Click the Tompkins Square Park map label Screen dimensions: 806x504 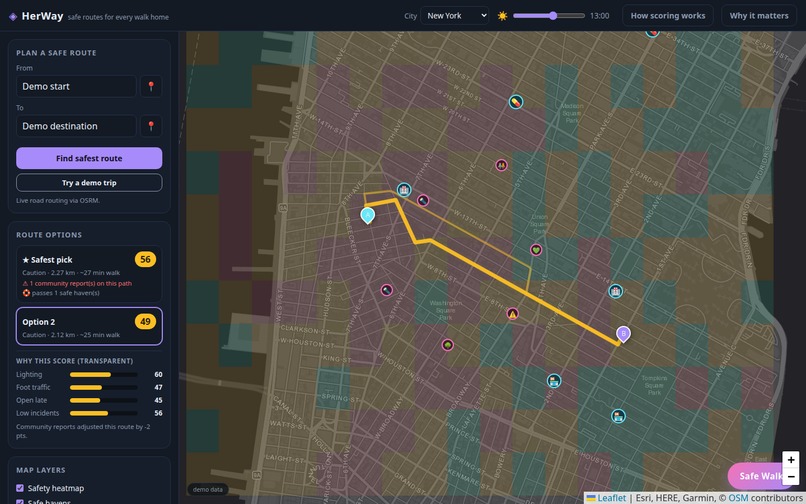click(654, 385)
